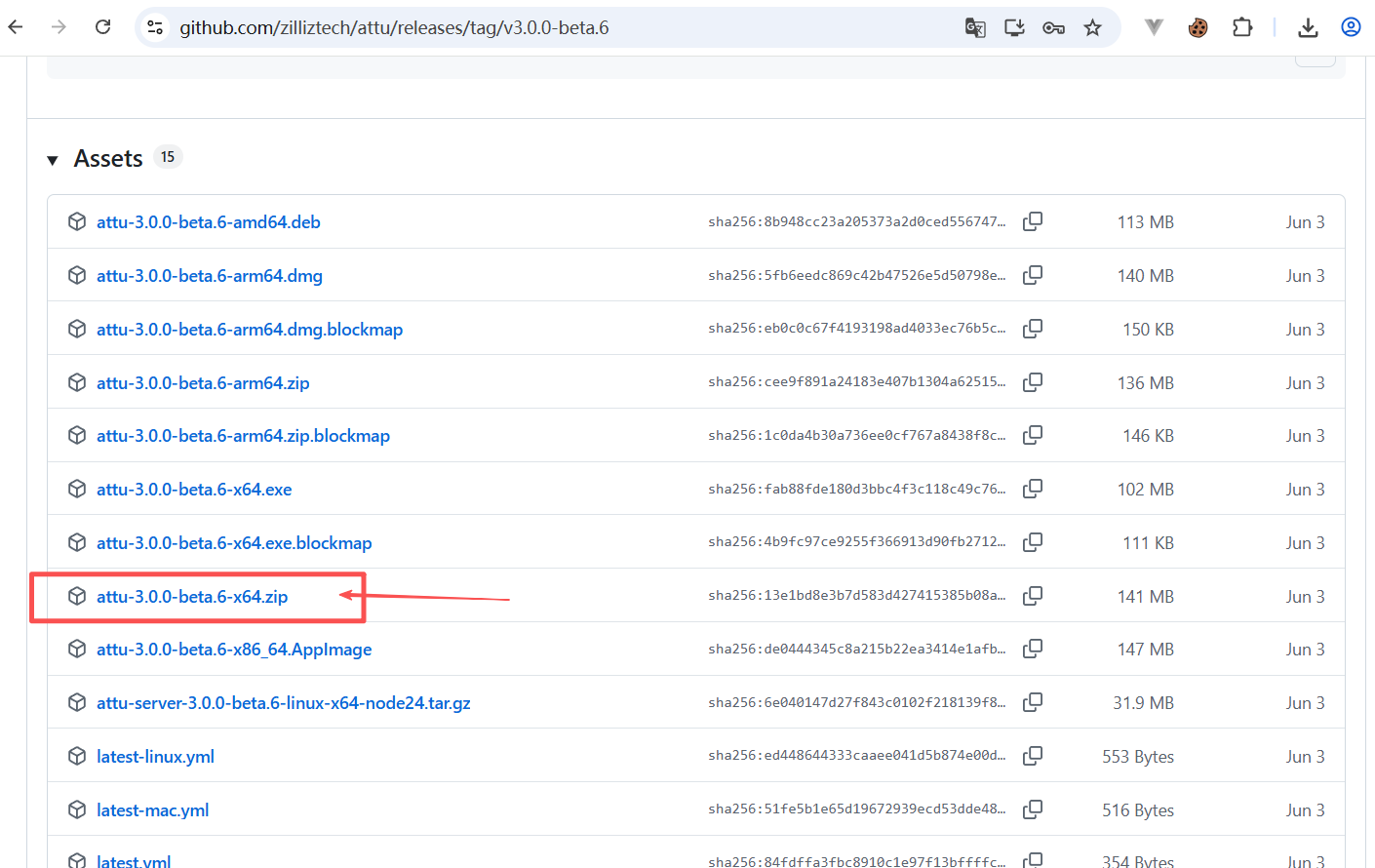Copy sha256 for x64.exe asset

1033,489
